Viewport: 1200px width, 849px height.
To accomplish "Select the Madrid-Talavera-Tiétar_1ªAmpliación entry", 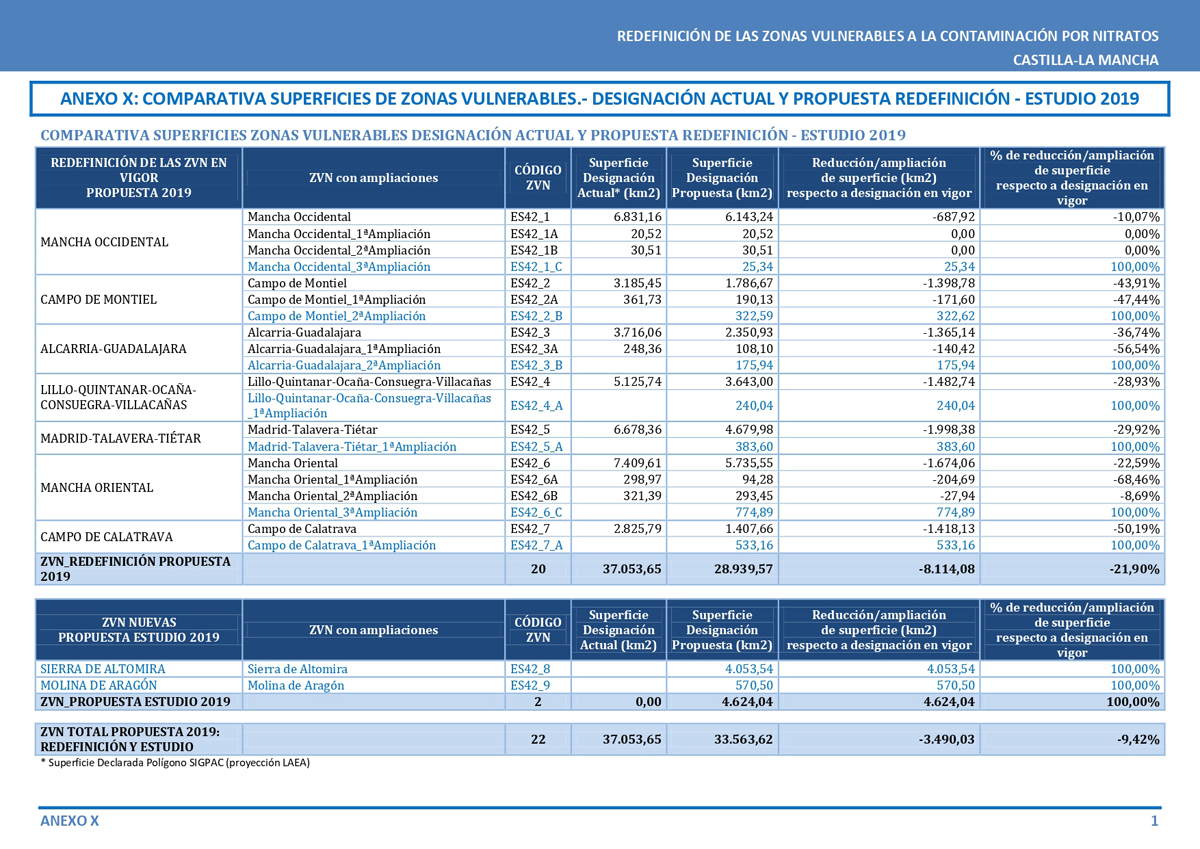I will (352, 447).
